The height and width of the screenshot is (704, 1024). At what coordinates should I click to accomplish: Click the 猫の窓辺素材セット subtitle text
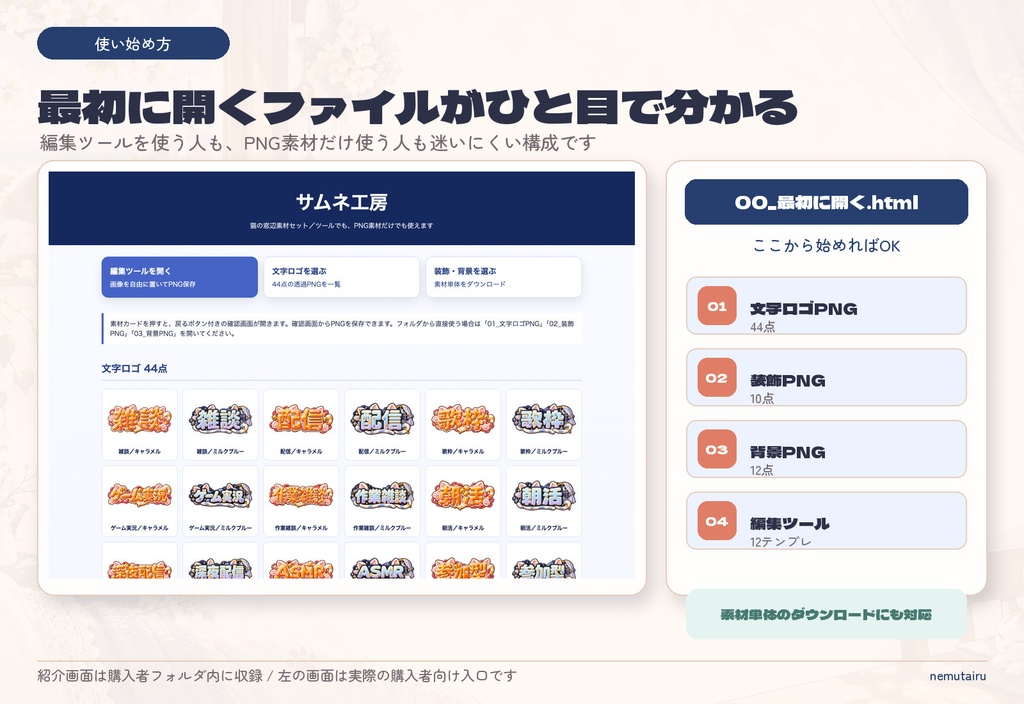point(342,226)
